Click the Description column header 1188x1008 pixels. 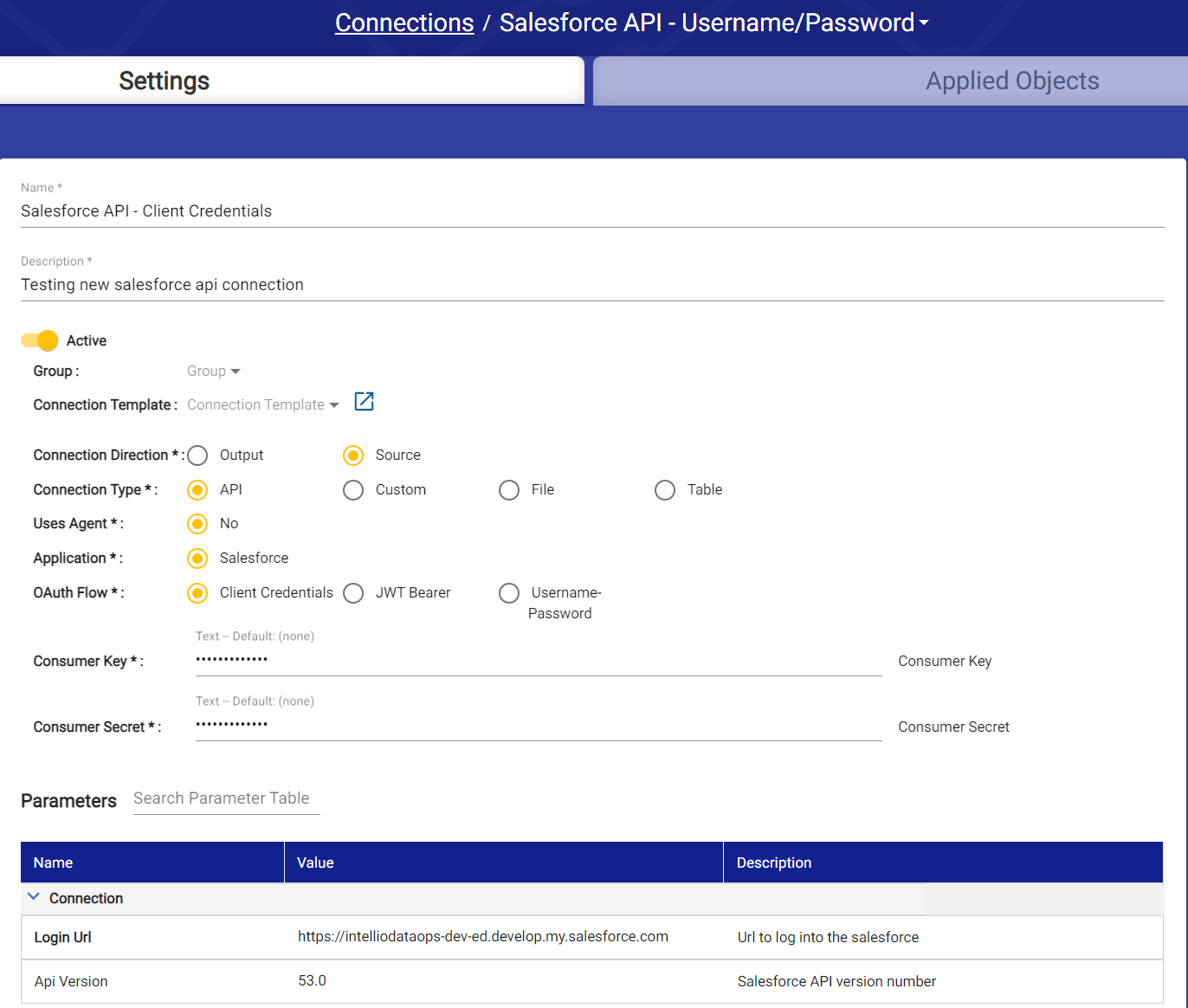pos(943,863)
